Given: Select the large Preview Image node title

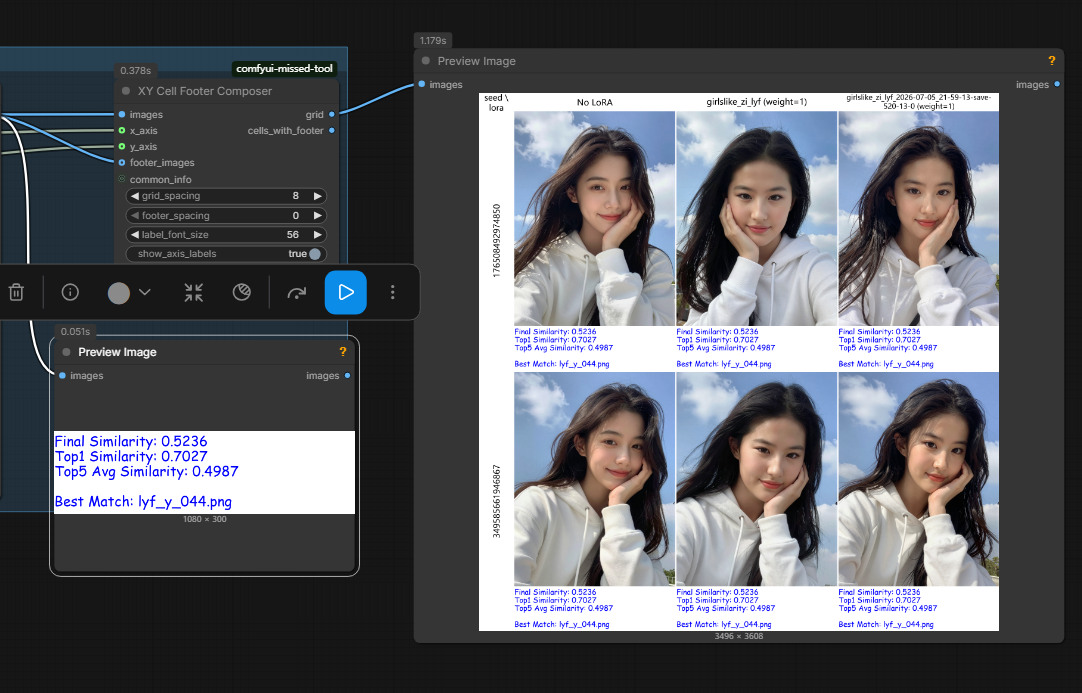Looking at the screenshot, I should click(476, 61).
